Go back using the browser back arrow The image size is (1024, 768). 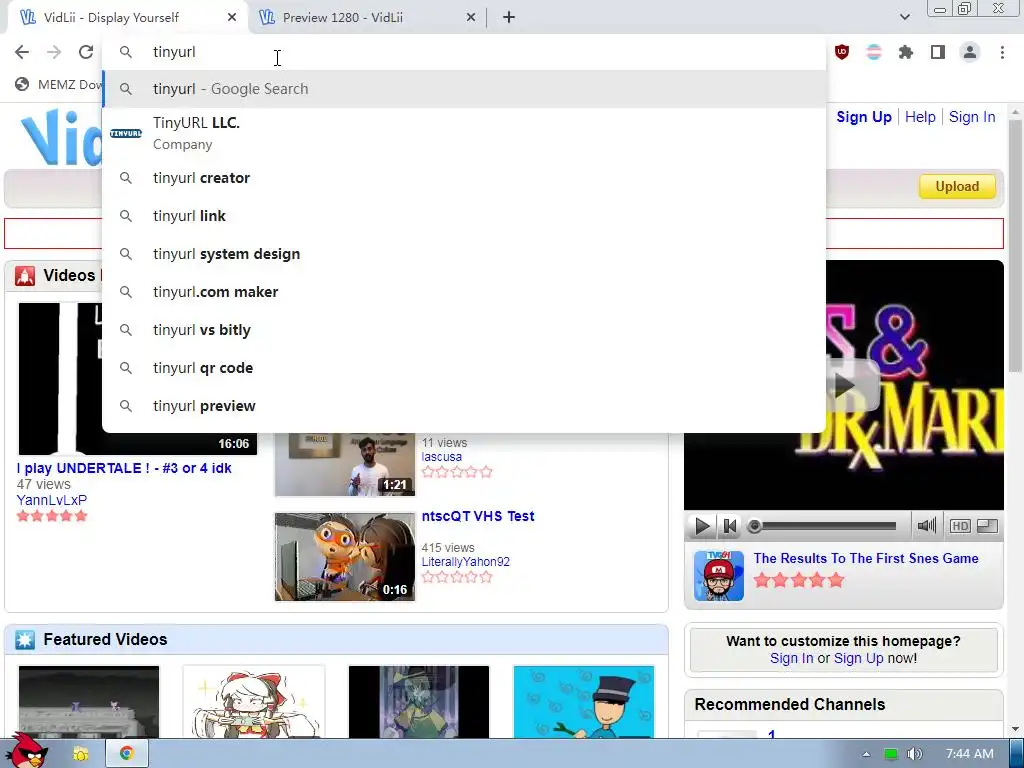(22, 52)
